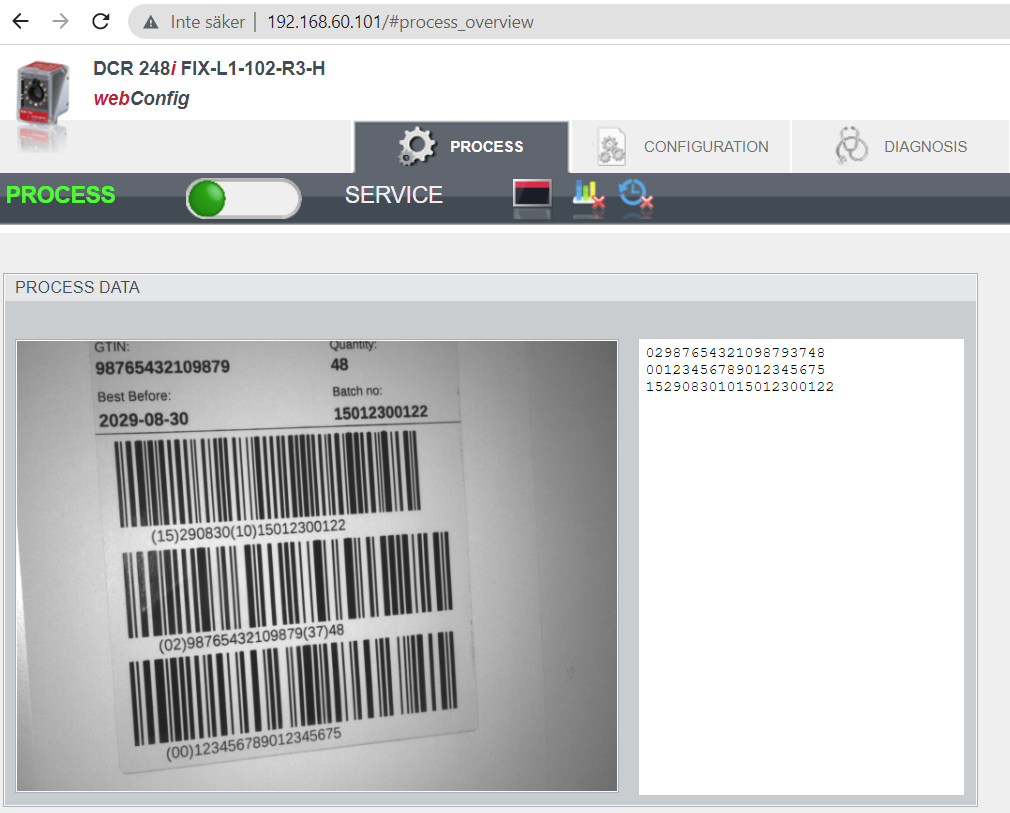Viewport: 1010px width, 813px height.
Task: Click the Inte säker security label
Action: click(207, 22)
